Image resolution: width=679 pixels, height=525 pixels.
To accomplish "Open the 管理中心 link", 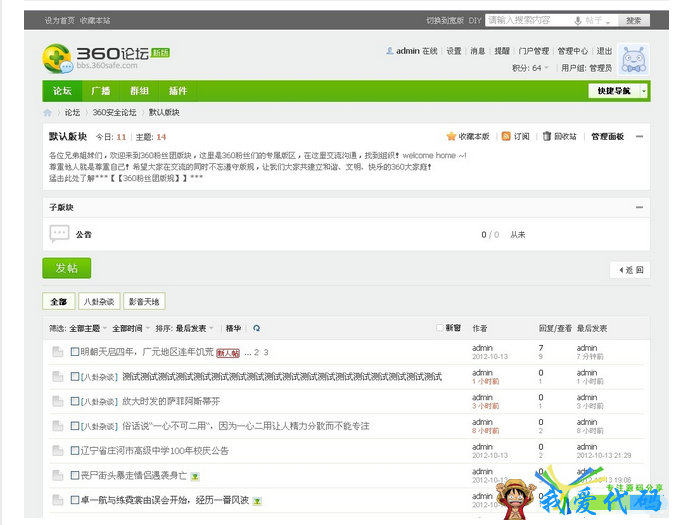I will [x=572, y=51].
